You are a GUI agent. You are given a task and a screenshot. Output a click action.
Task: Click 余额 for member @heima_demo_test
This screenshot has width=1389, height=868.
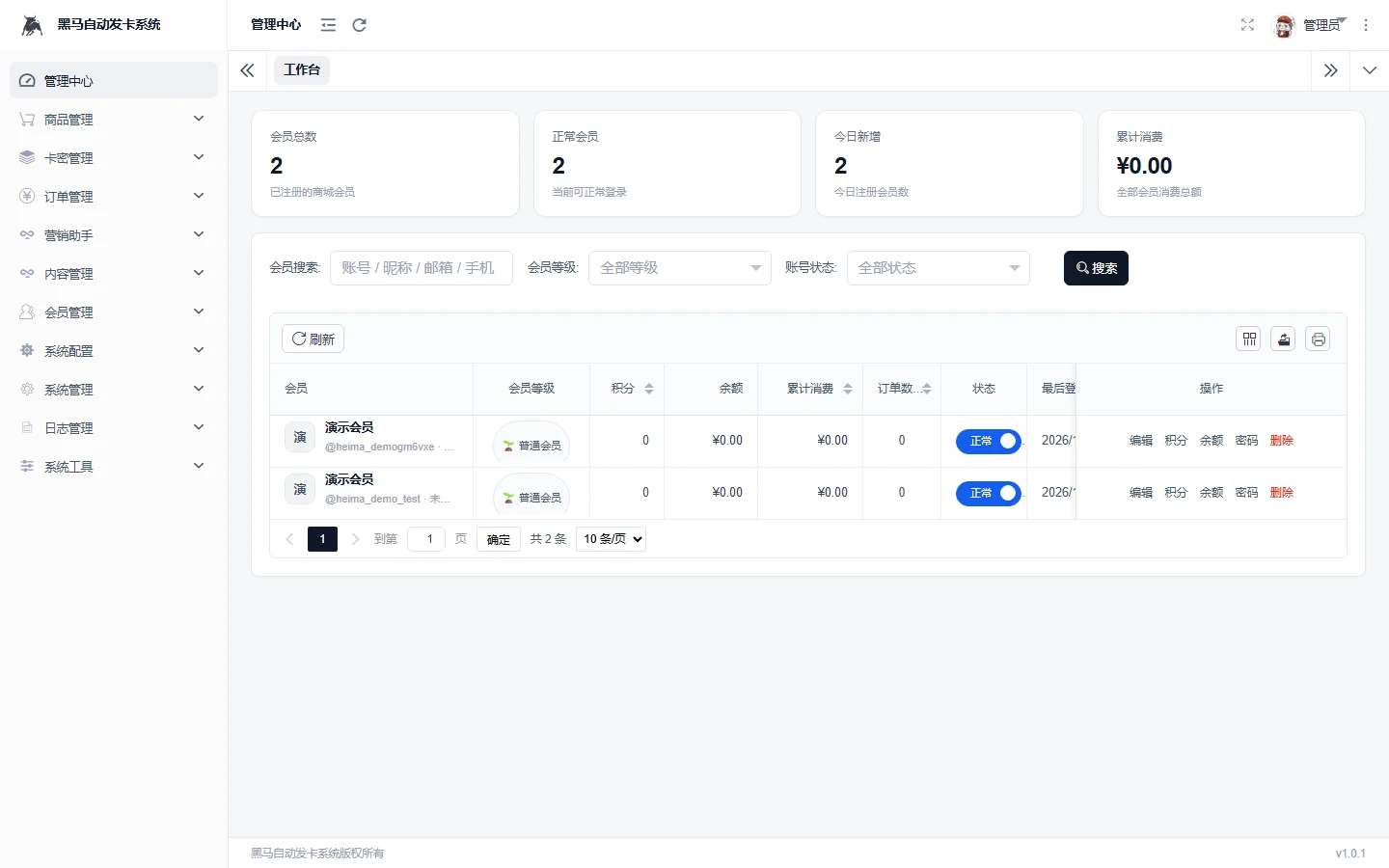[x=1212, y=493]
